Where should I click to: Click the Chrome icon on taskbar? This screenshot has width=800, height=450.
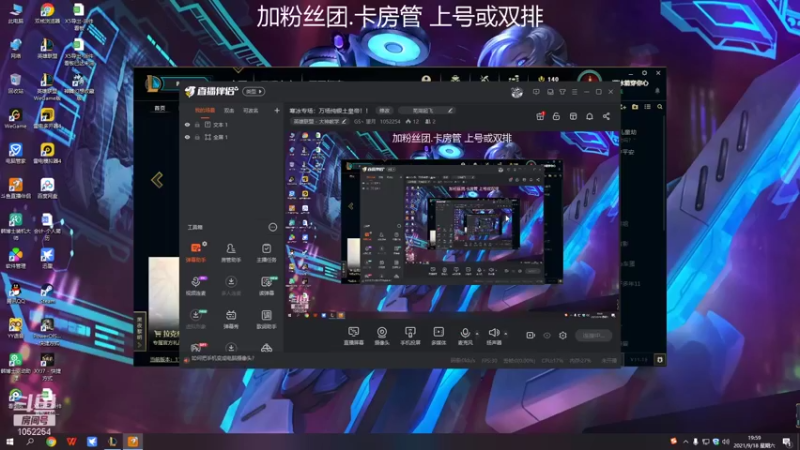[51, 441]
